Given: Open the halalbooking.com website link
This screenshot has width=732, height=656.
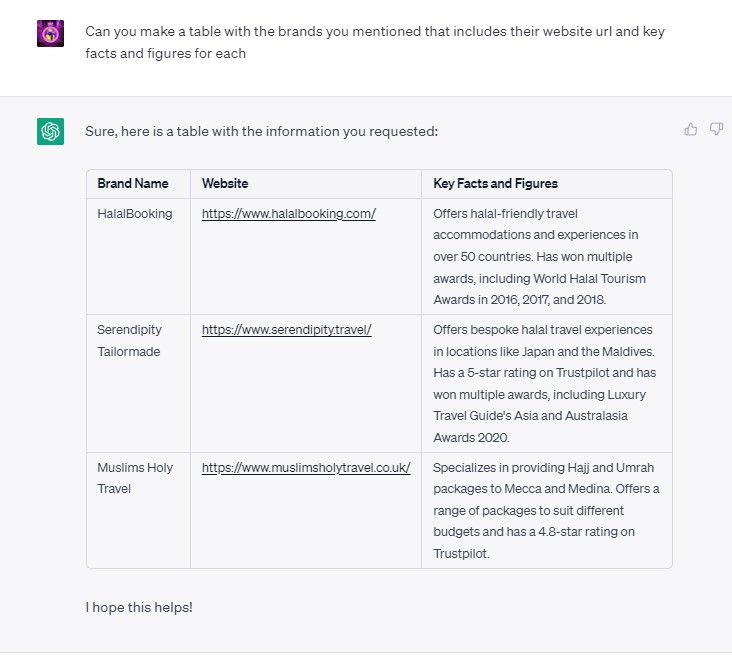Looking at the screenshot, I should [x=288, y=213].
